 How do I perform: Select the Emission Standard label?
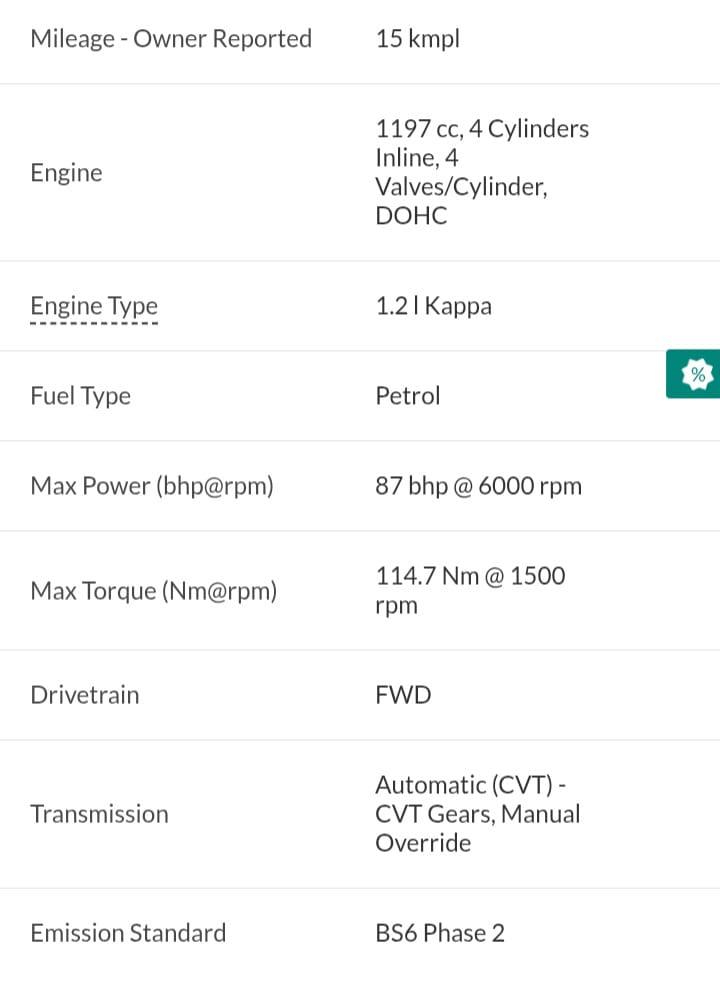point(128,933)
